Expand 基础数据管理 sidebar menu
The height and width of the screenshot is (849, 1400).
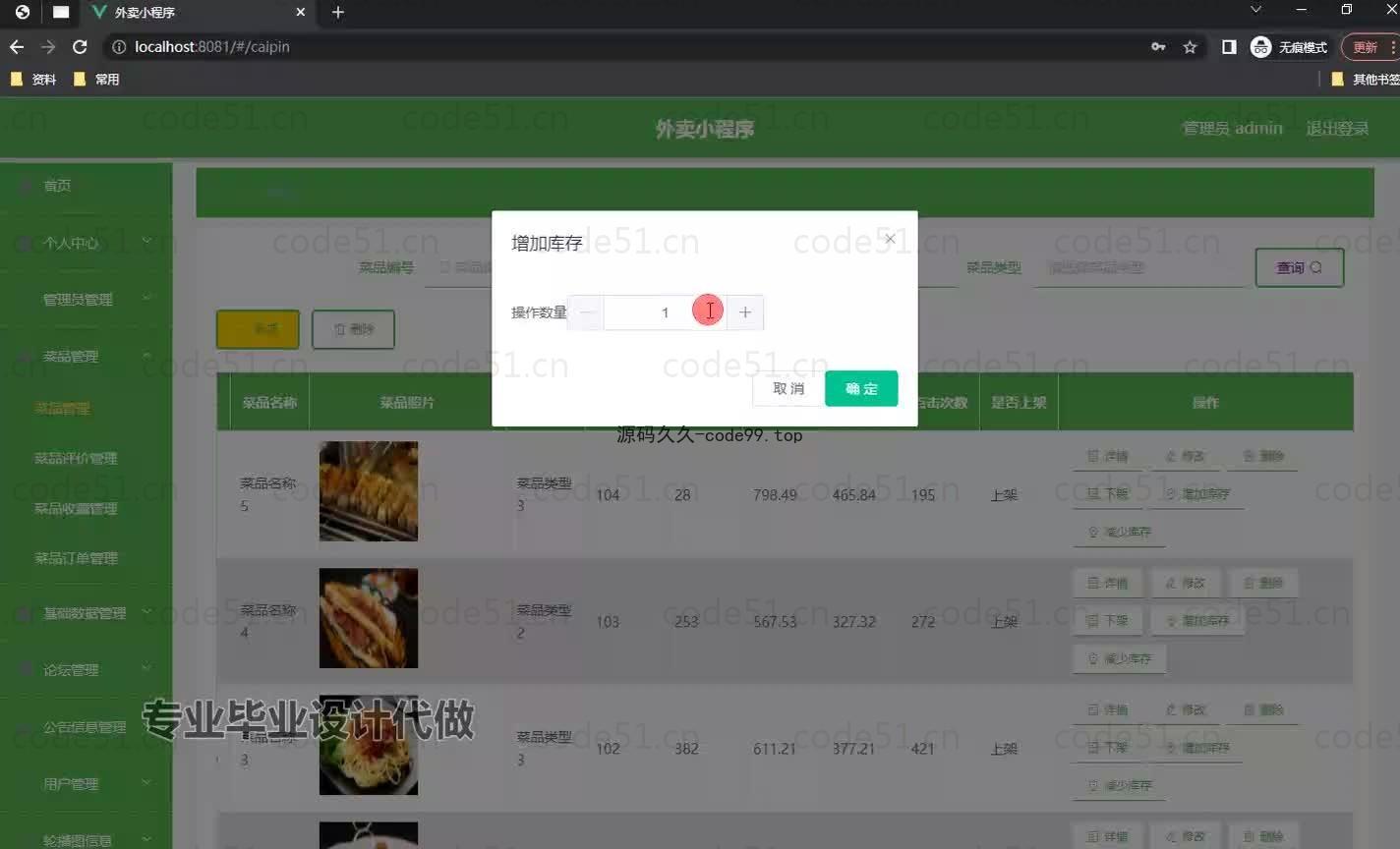pos(87,613)
